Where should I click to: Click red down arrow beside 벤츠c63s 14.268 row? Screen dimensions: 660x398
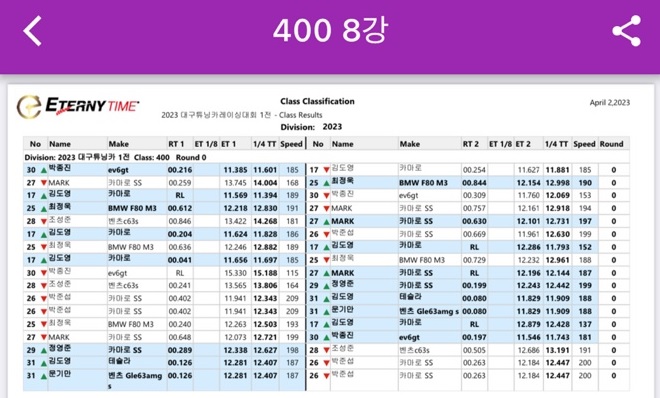click(43, 221)
